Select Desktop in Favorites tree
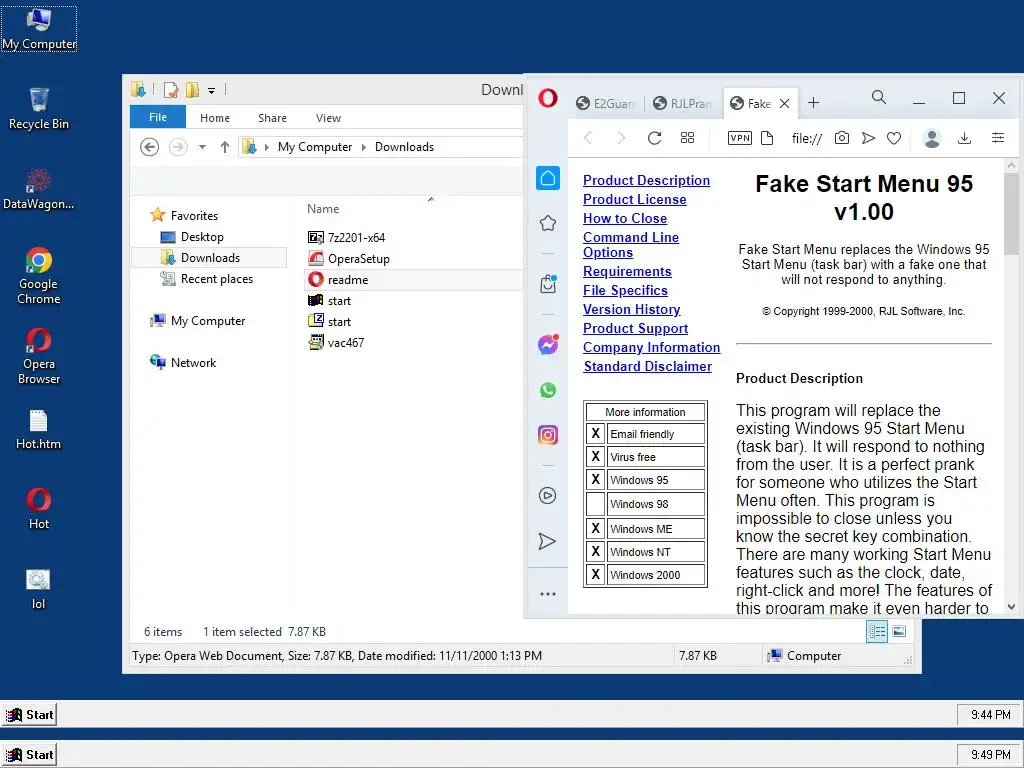 (202, 237)
